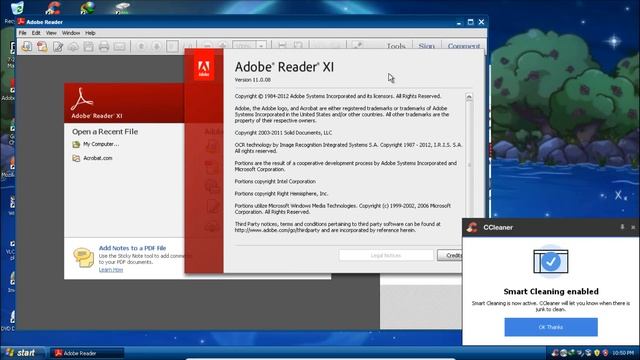Click the Adobe Reader title bar icon
Image resolution: width=640 pixels, height=360 pixels.
21,22
